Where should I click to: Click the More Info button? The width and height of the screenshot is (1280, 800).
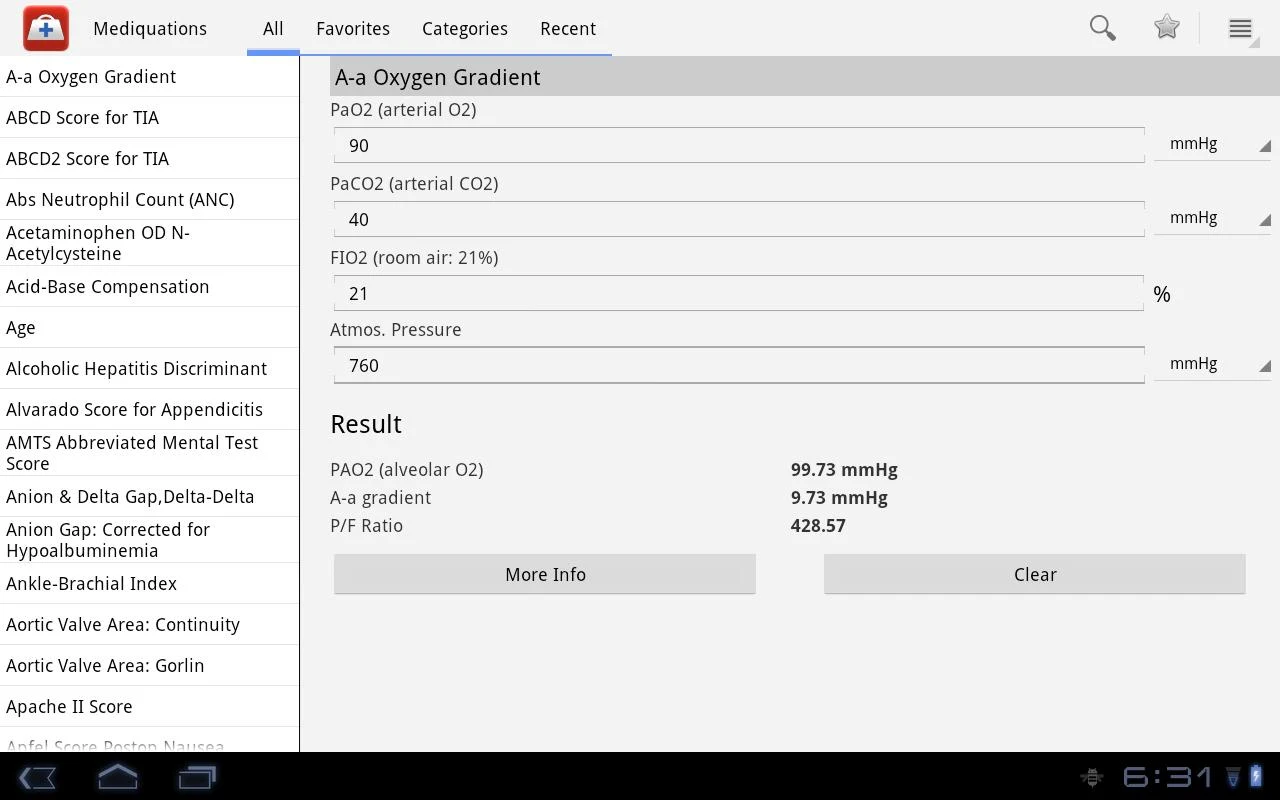coord(545,574)
